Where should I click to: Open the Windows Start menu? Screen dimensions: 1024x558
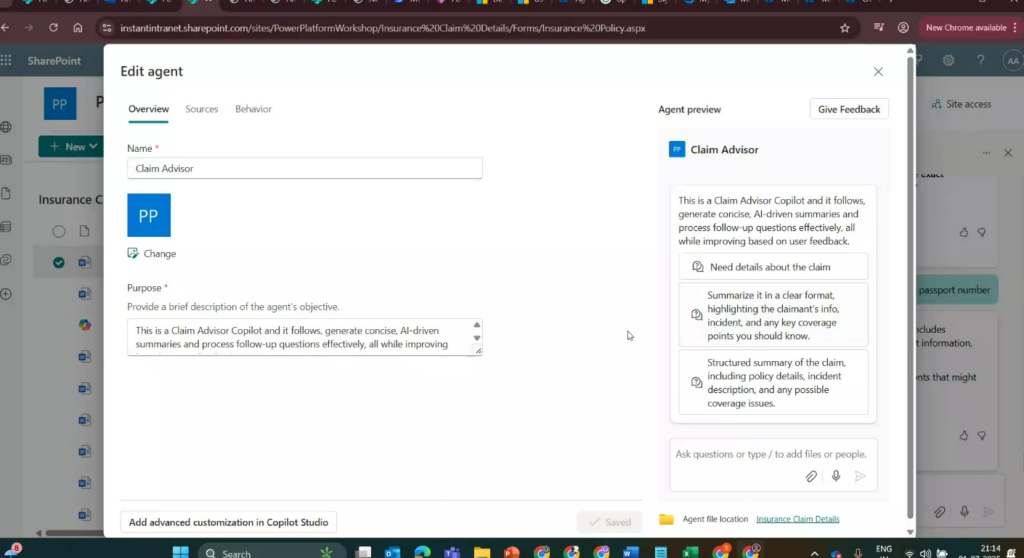181,552
